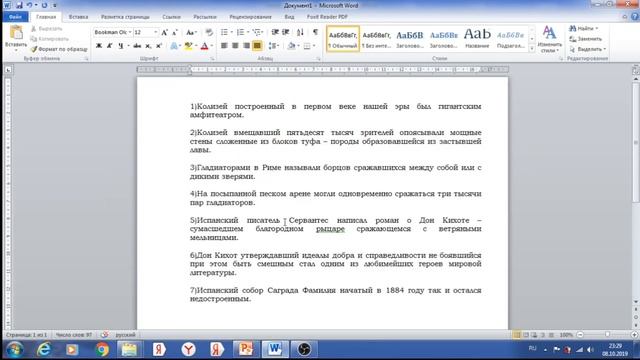Toggle italic formatting (К)
This screenshot has width=640, height=360.
tap(109, 46)
